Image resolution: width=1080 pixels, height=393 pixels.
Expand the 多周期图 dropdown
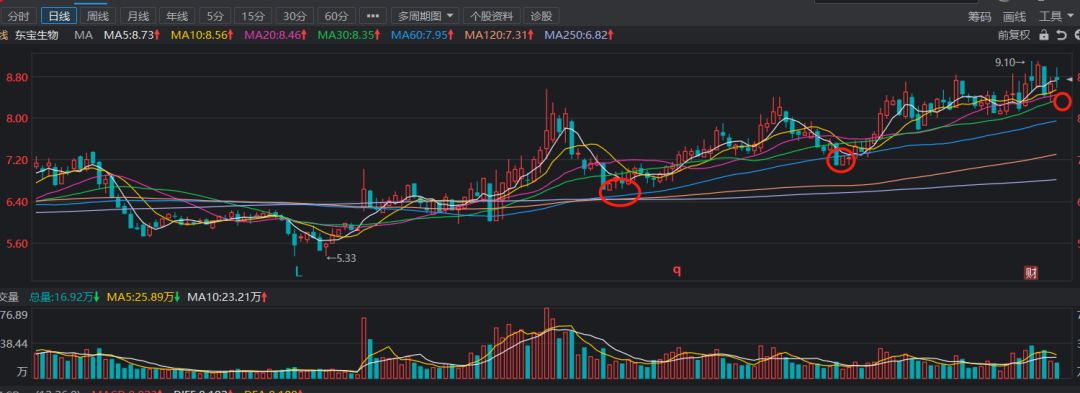(x=425, y=16)
